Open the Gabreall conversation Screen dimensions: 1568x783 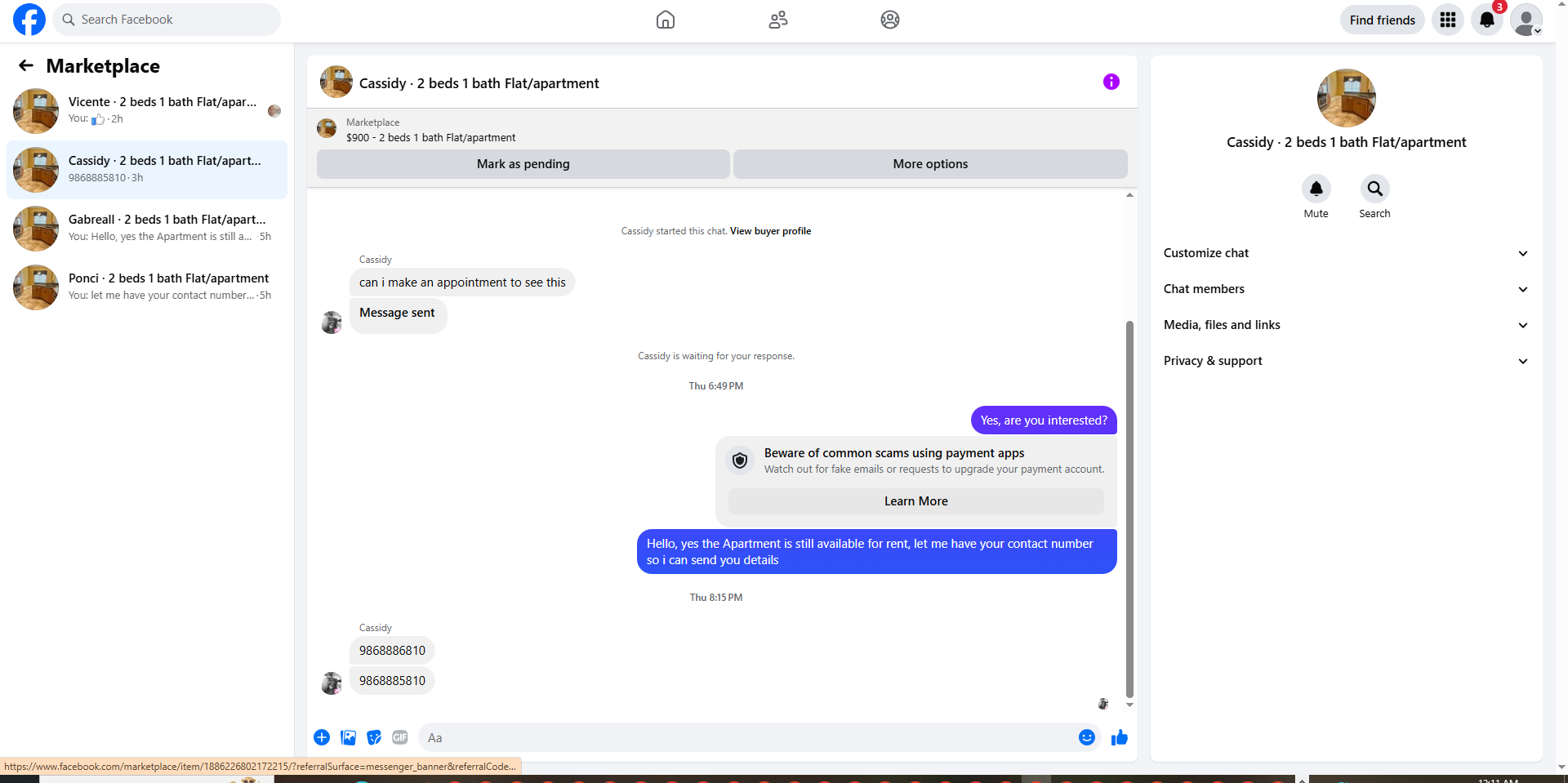147,229
